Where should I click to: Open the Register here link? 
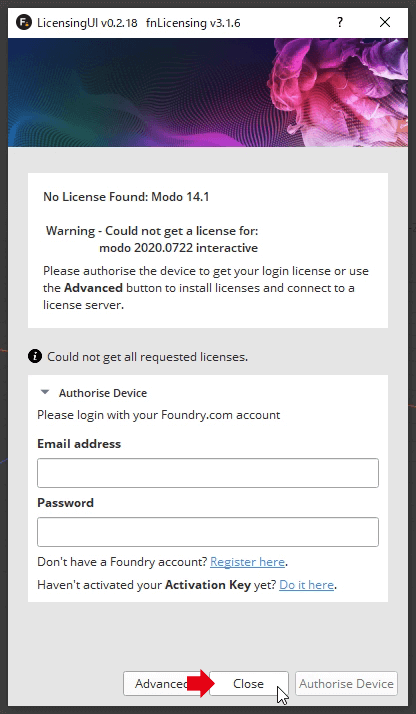pyautogui.click(x=248, y=562)
